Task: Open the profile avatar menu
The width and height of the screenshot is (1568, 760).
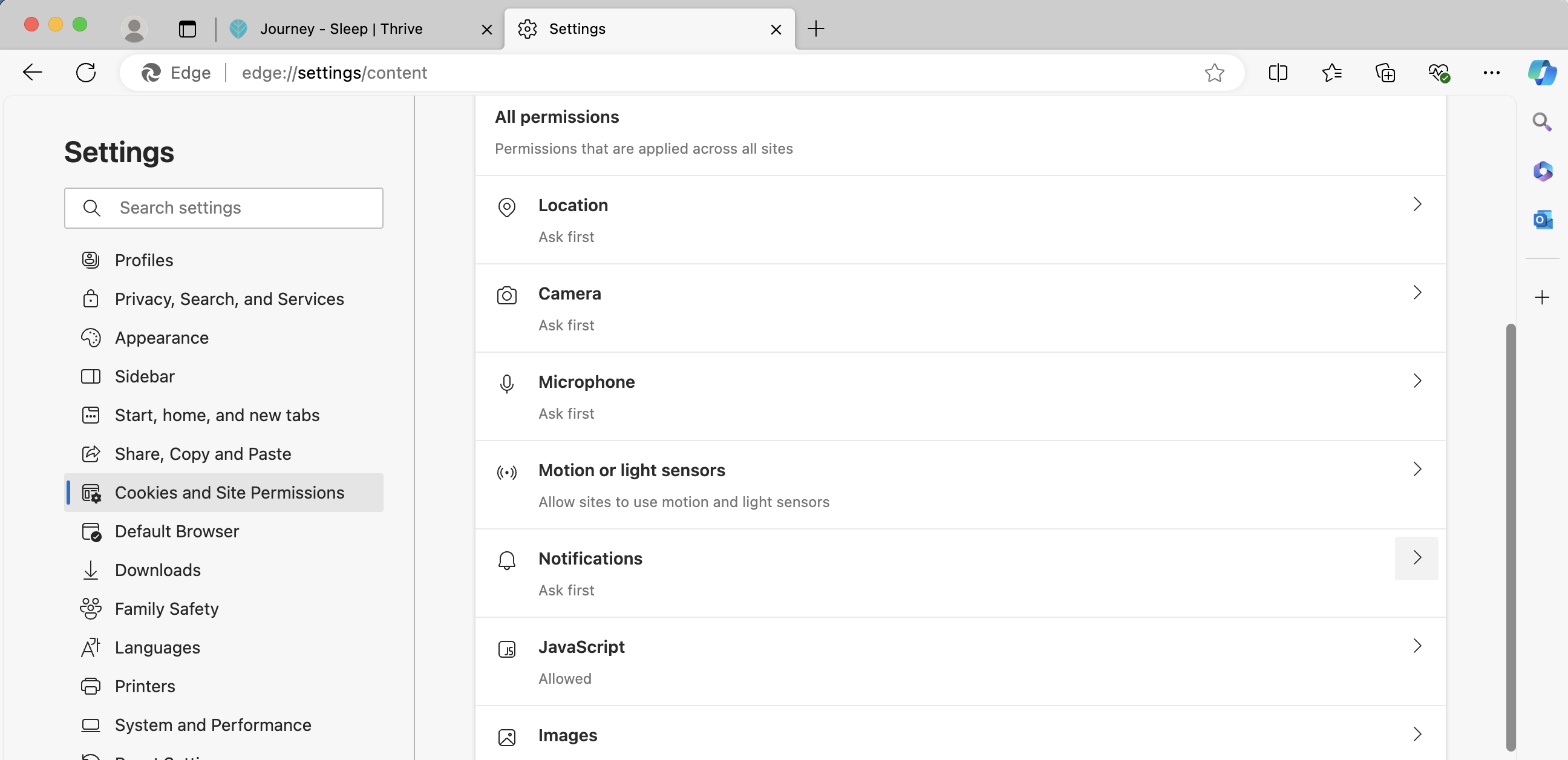Action: (x=134, y=28)
